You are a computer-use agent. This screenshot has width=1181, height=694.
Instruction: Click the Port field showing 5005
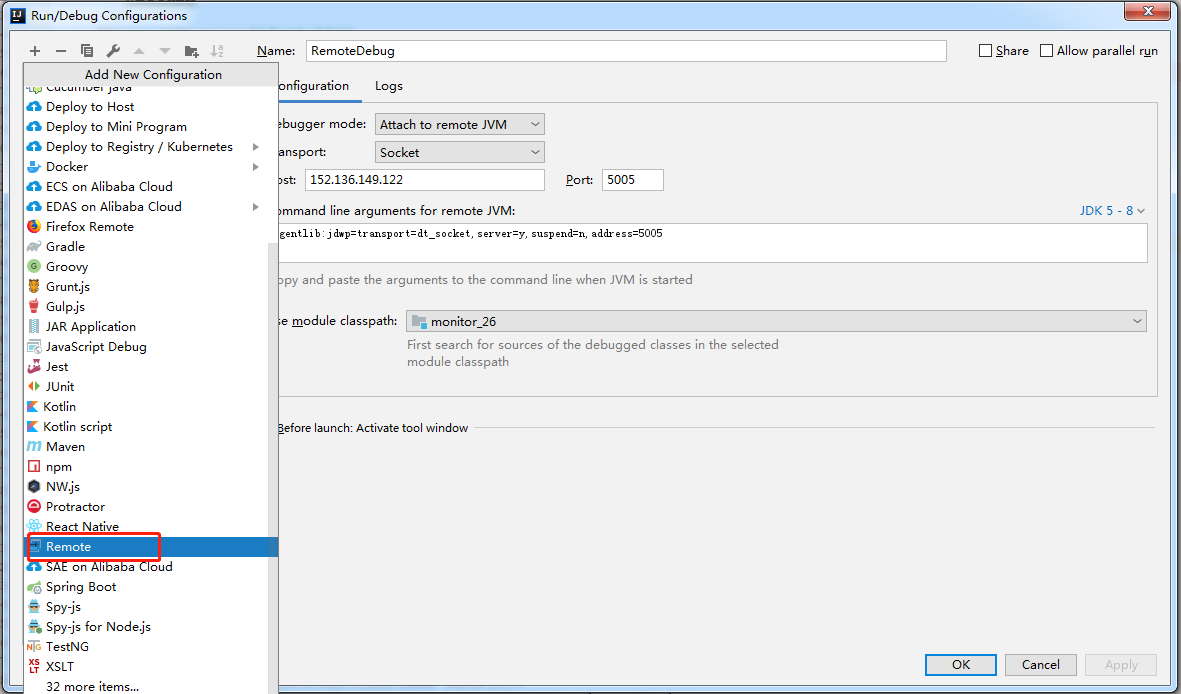(633, 180)
